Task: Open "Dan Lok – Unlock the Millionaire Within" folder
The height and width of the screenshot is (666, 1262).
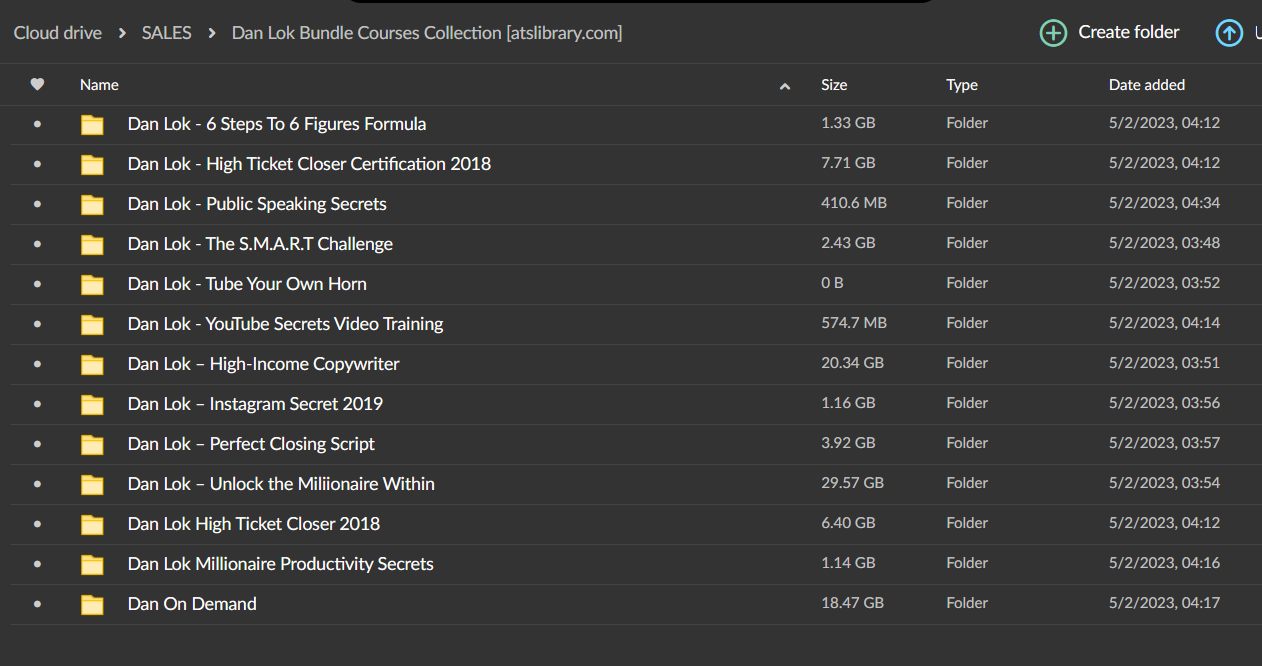Action: click(x=281, y=484)
